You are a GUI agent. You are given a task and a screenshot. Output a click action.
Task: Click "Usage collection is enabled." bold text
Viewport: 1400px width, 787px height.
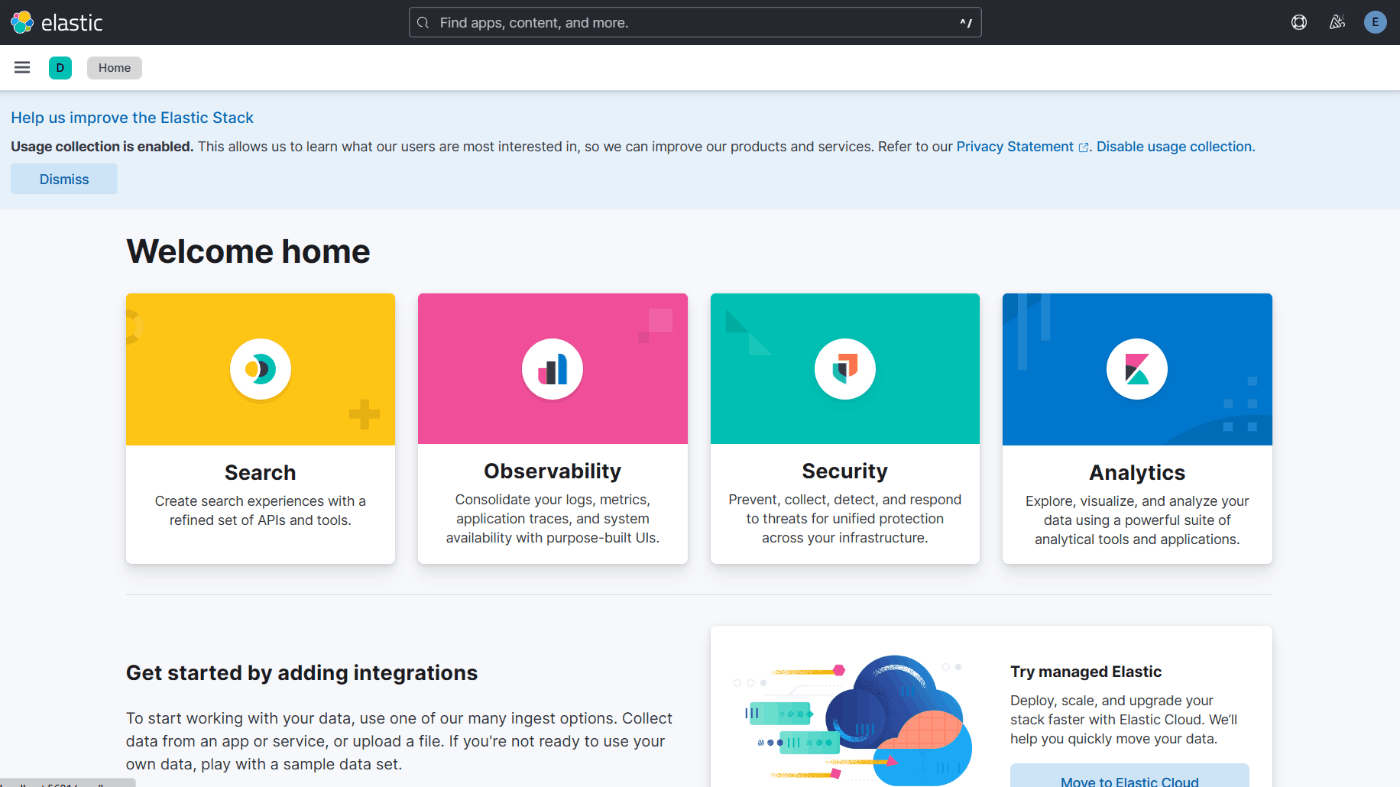[102, 146]
